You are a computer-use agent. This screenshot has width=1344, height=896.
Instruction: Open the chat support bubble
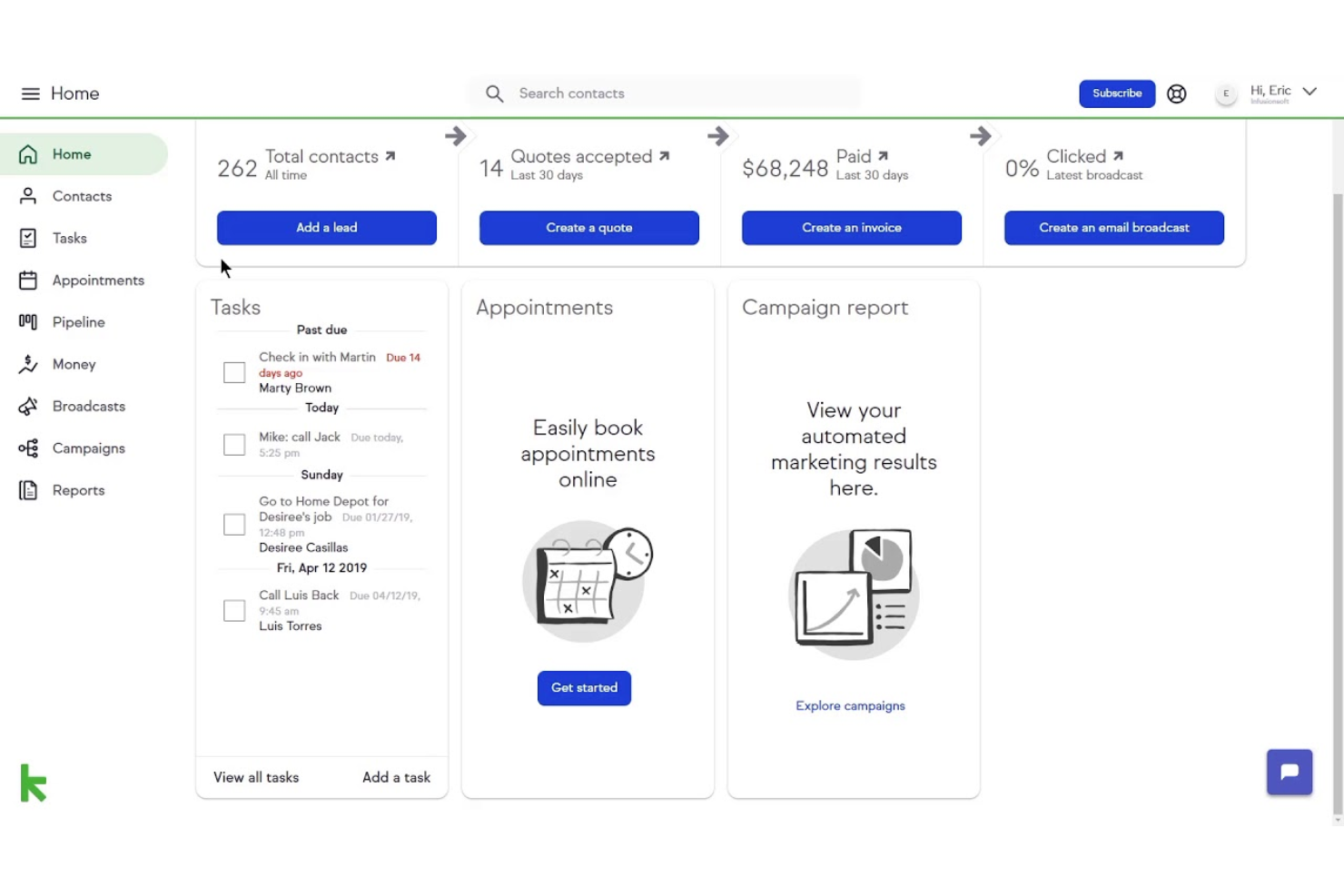click(x=1289, y=772)
